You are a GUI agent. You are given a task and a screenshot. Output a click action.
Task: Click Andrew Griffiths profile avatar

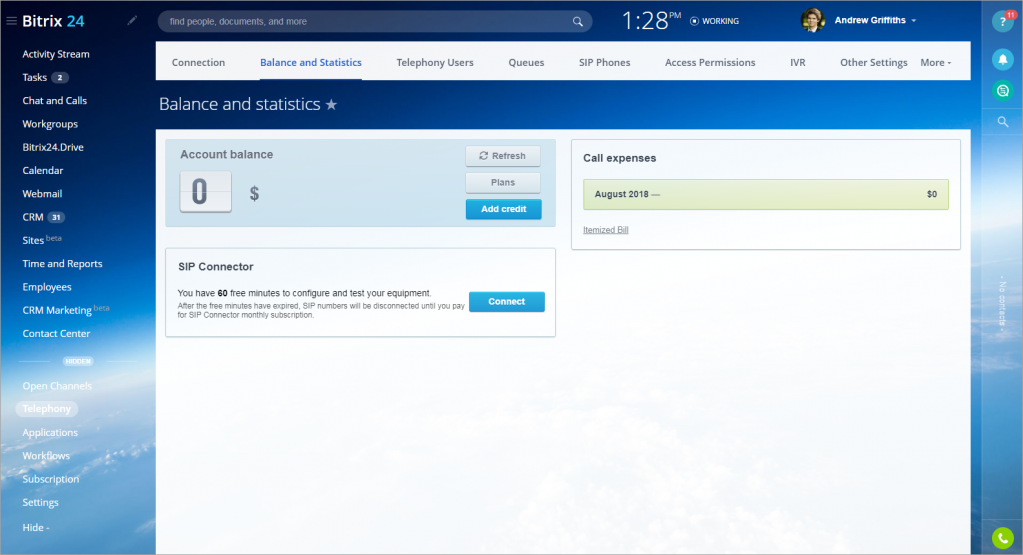tap(813, 20)
